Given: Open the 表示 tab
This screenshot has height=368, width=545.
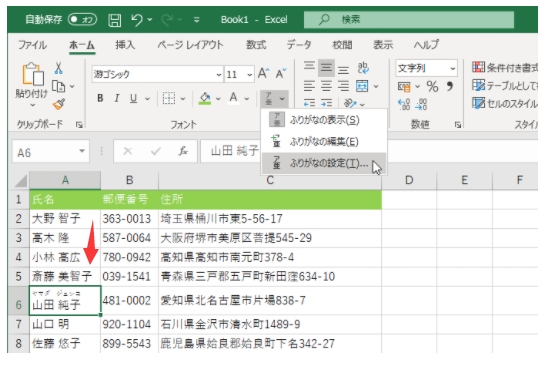Looking at the screenshot, I should tap(383, 45).
